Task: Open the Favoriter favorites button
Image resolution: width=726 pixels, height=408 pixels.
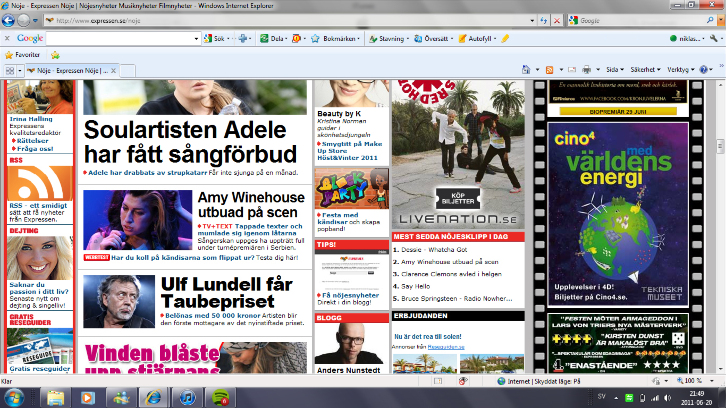Action: coord(22,55)
